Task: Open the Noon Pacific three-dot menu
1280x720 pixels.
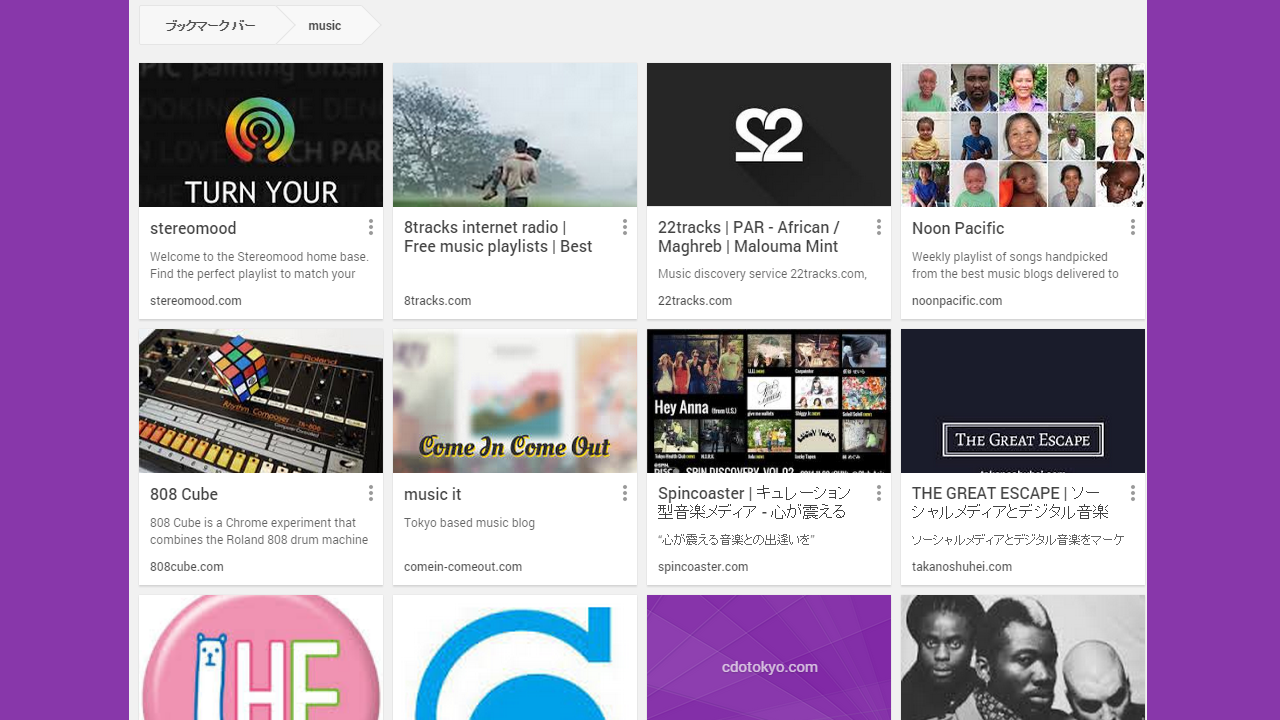Action: (1132, 228)
